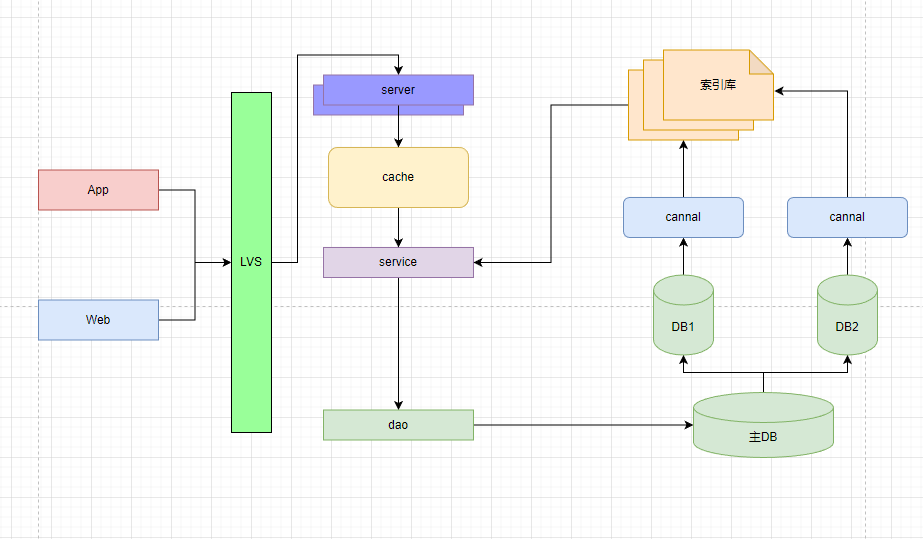Click the service rectangle
Viewport: 923px width, 539px height.
click(x=398, y=262)
